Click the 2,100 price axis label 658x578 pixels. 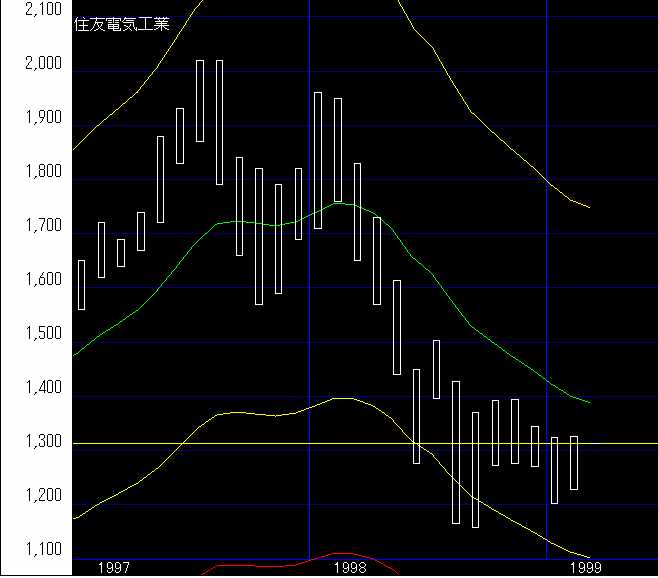pos(41,10)
